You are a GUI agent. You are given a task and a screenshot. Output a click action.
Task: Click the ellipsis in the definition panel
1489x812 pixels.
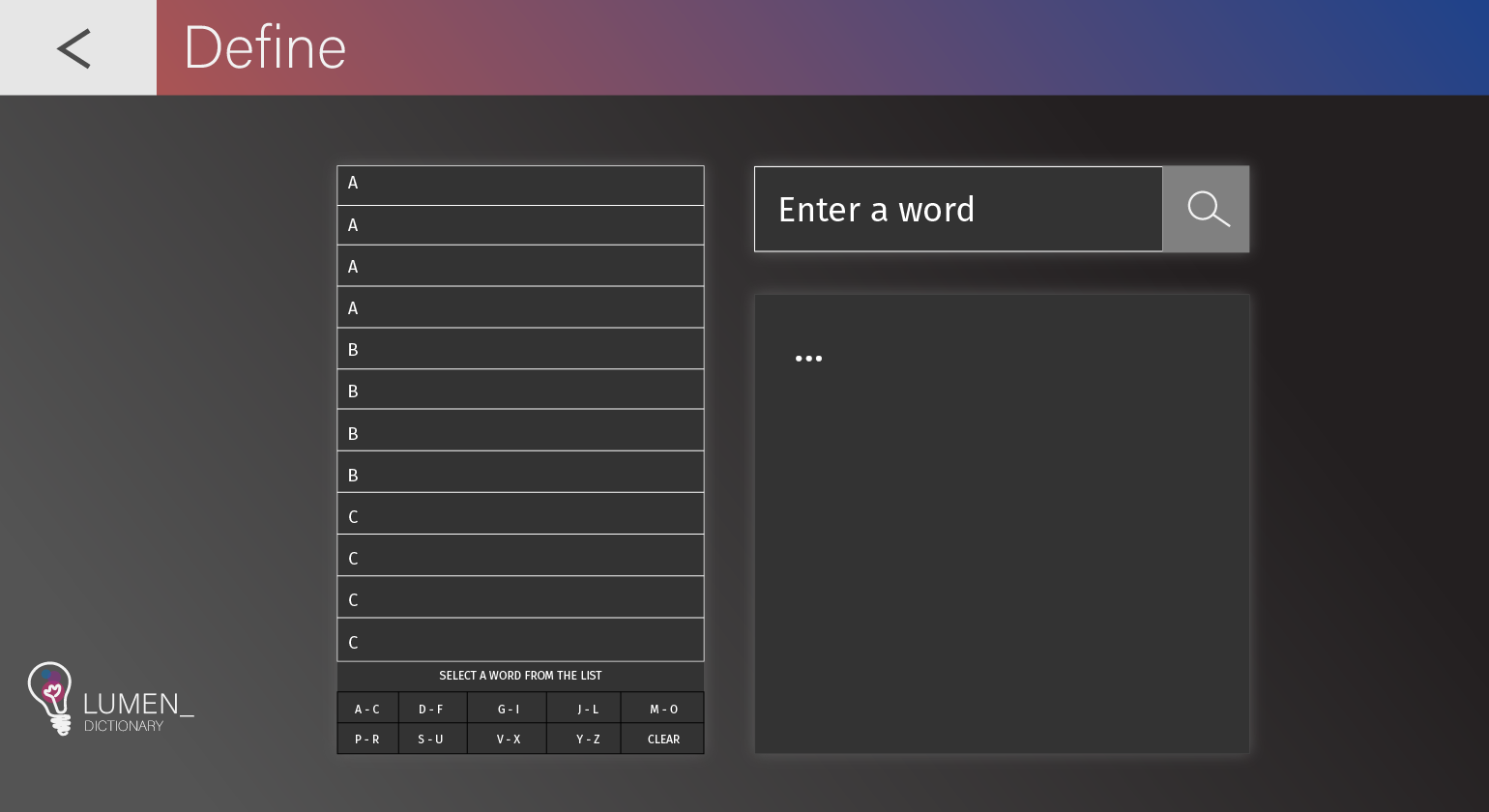[x=808, y=358]
